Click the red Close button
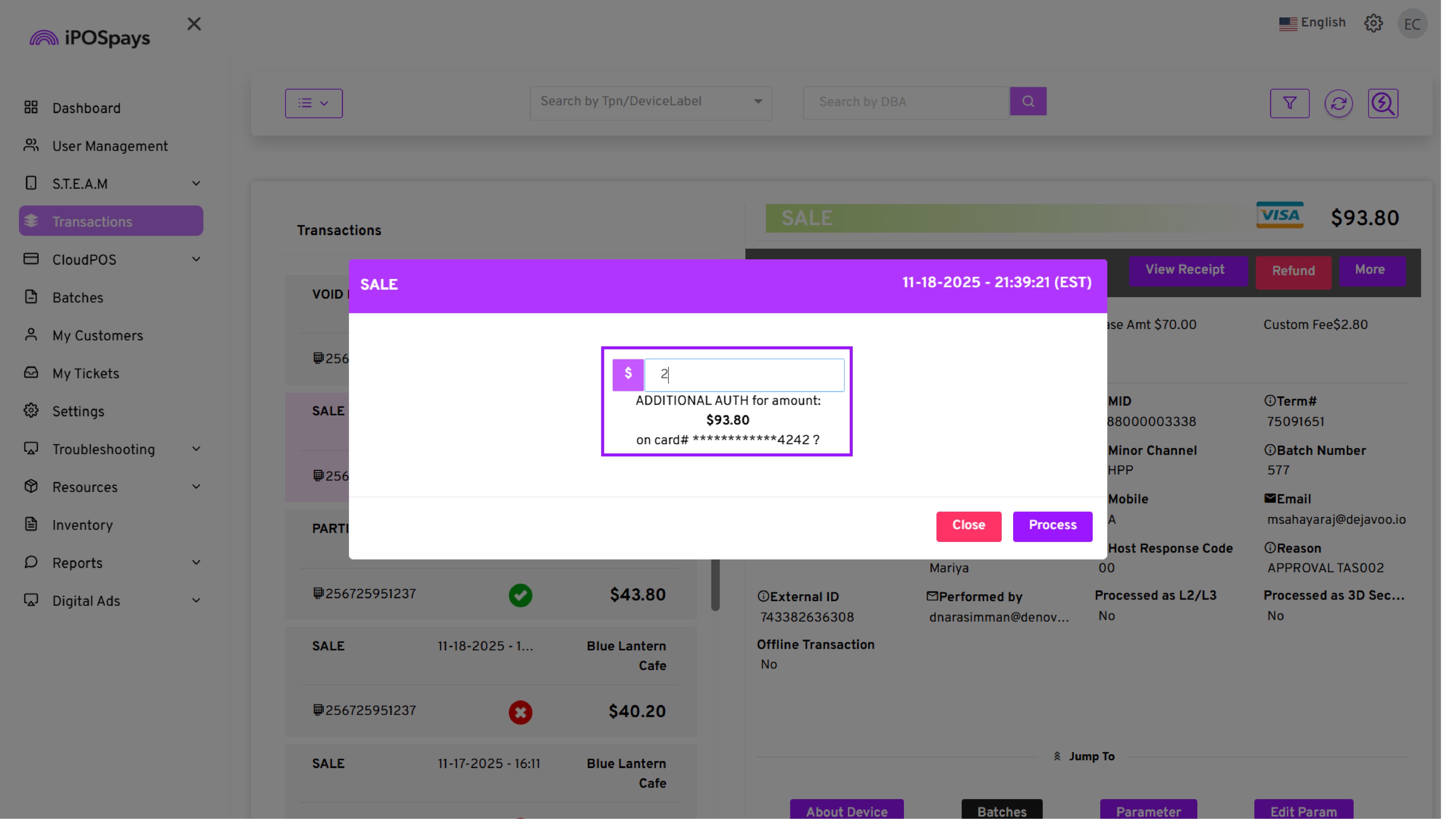Viewport: 1456px width, 819px height. coord(968,526)
